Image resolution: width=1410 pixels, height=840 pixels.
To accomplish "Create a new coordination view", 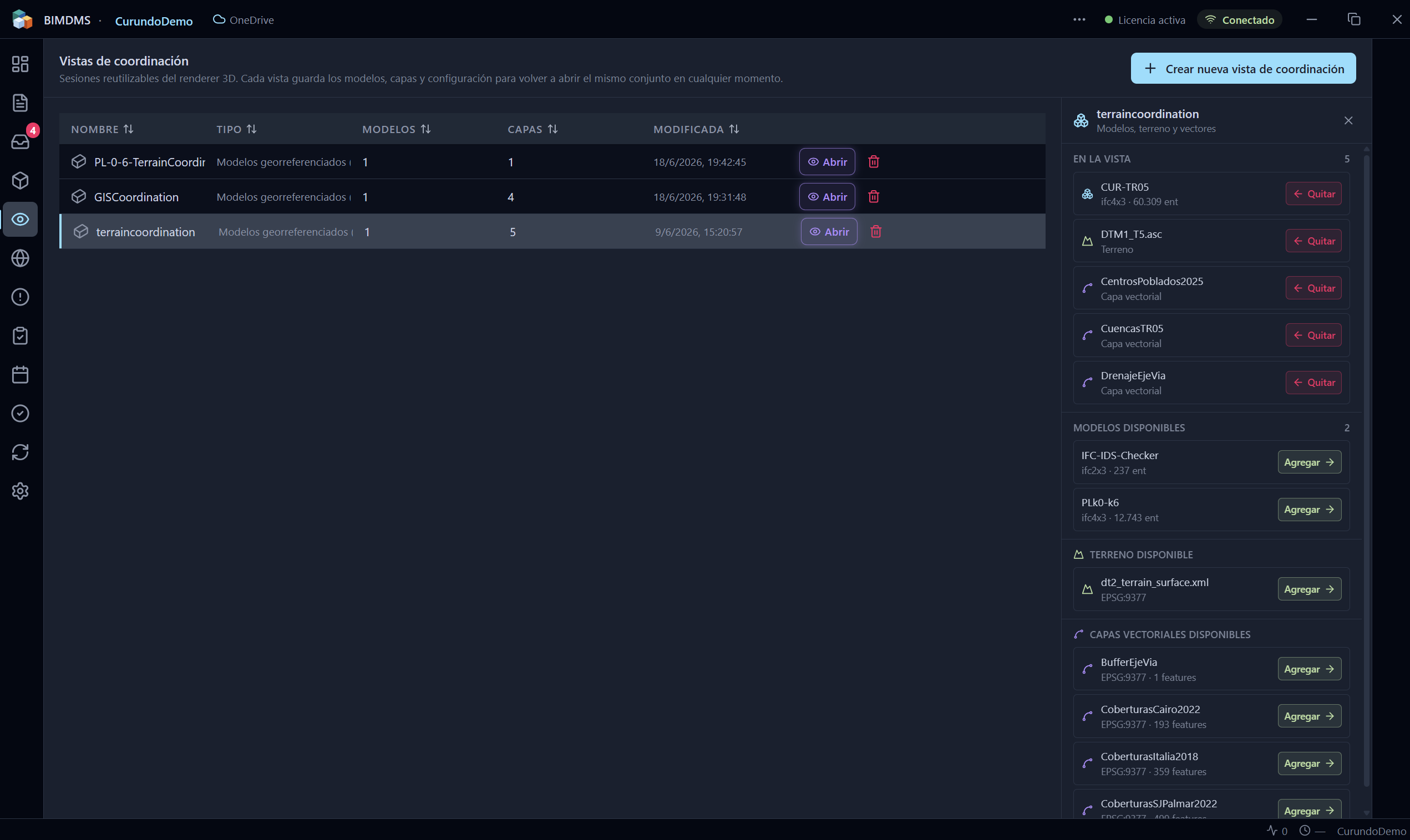I will (1243, 69).
